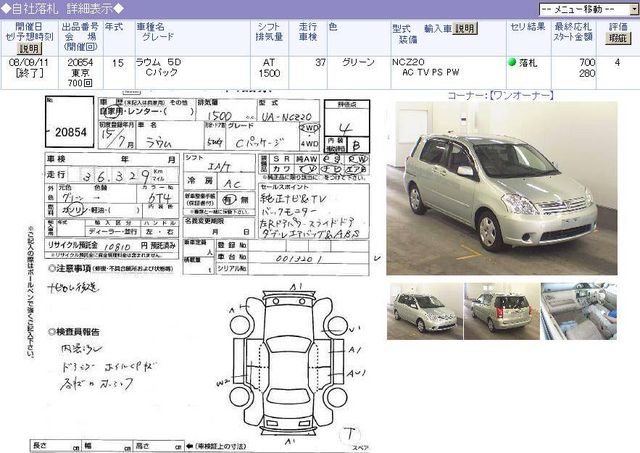Click the 落札 result text

(x=528, y=63)
